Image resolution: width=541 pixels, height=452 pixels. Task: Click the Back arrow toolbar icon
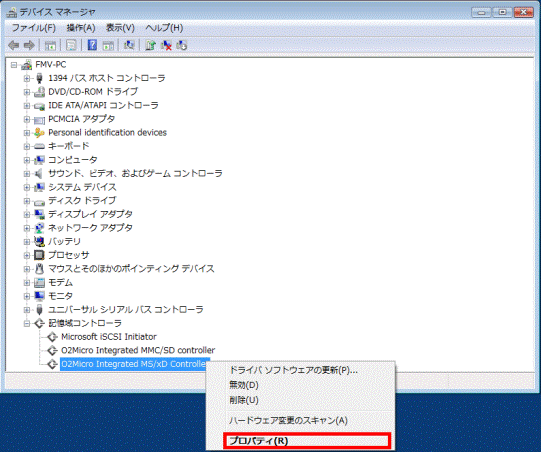coord(14,45)
